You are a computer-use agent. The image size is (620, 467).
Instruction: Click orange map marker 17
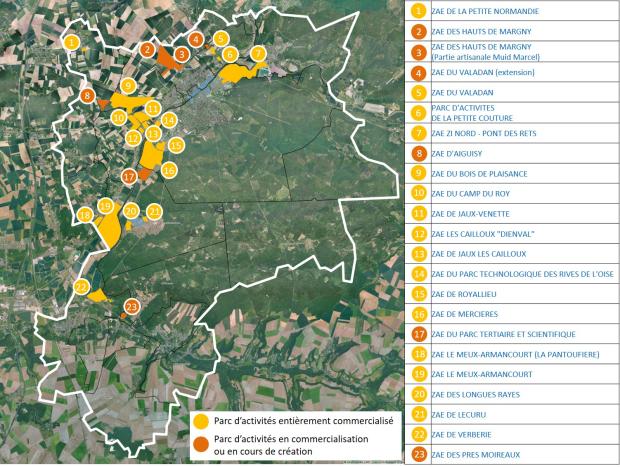129,176
